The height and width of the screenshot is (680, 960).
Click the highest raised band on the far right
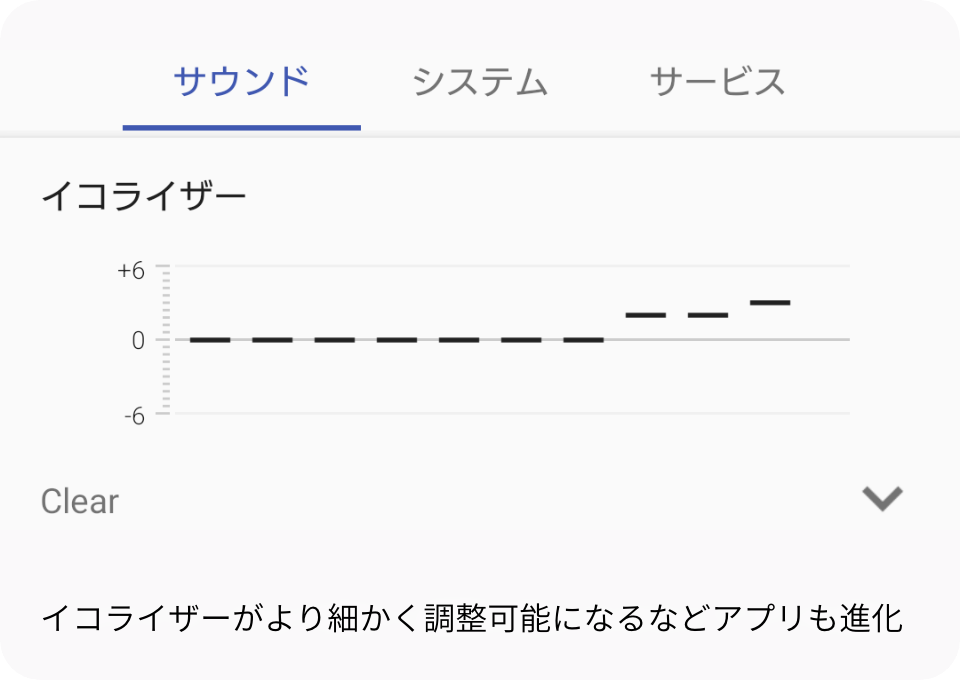click(x=770, y=302)
